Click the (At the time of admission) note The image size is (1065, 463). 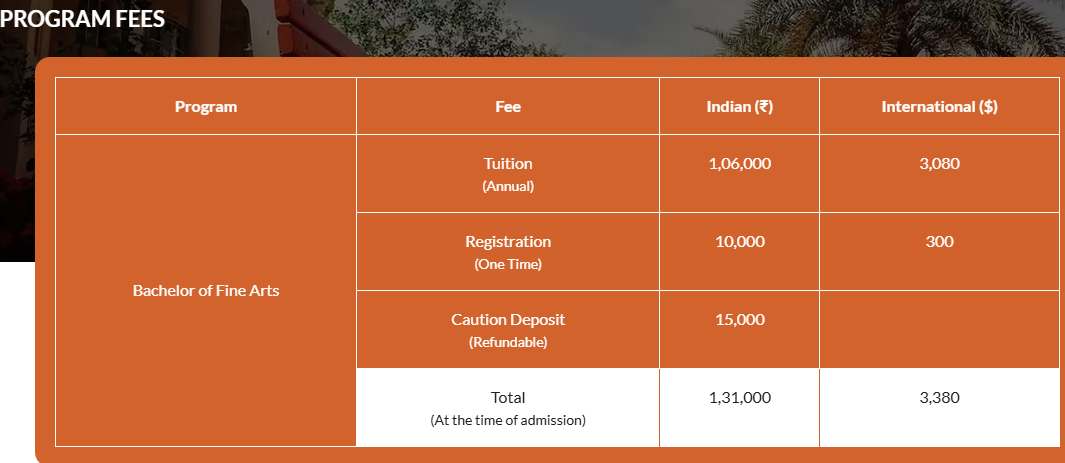[x=508, y=420]
